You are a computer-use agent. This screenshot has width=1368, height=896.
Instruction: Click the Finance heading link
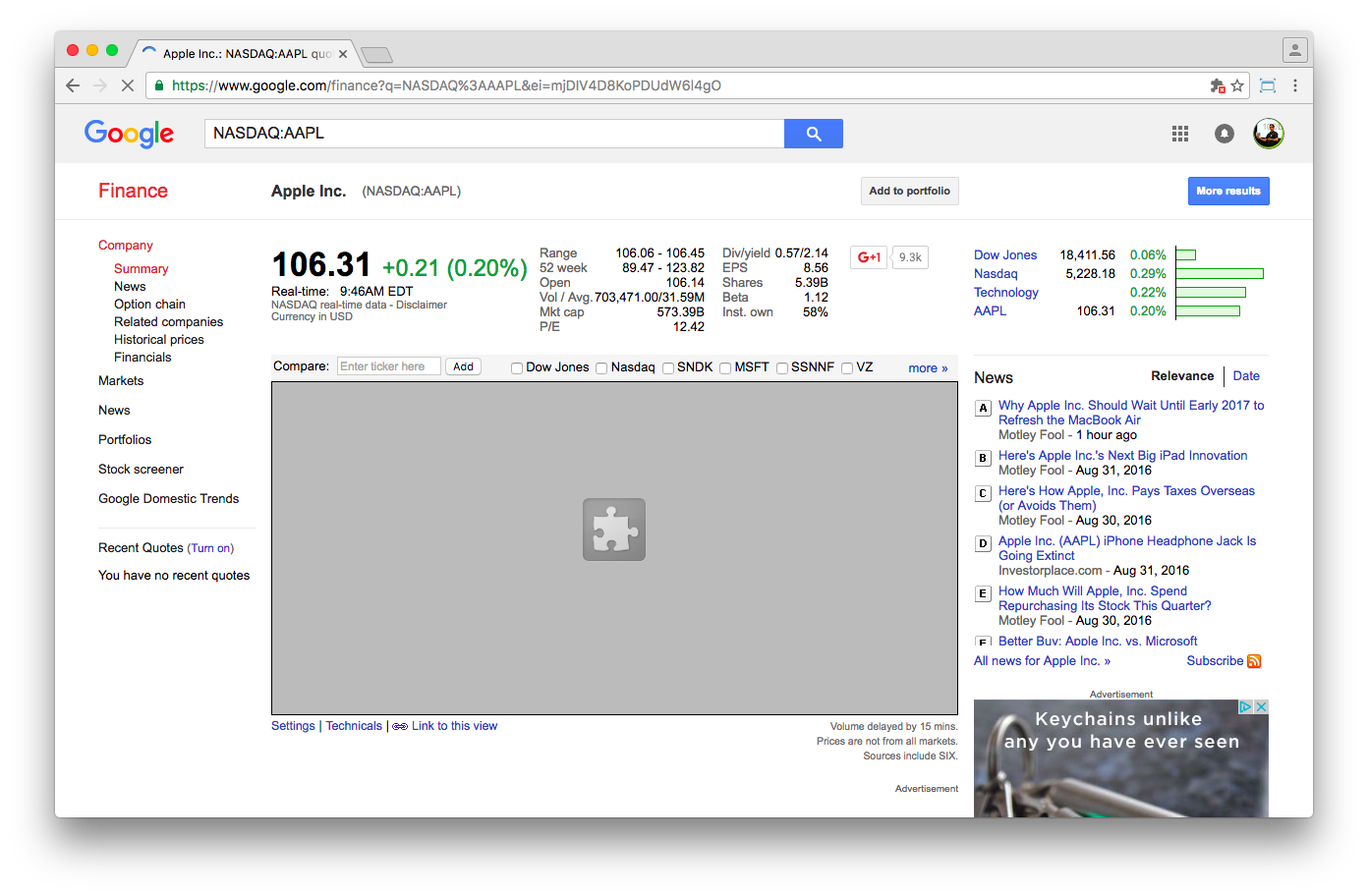pos(133,192)
